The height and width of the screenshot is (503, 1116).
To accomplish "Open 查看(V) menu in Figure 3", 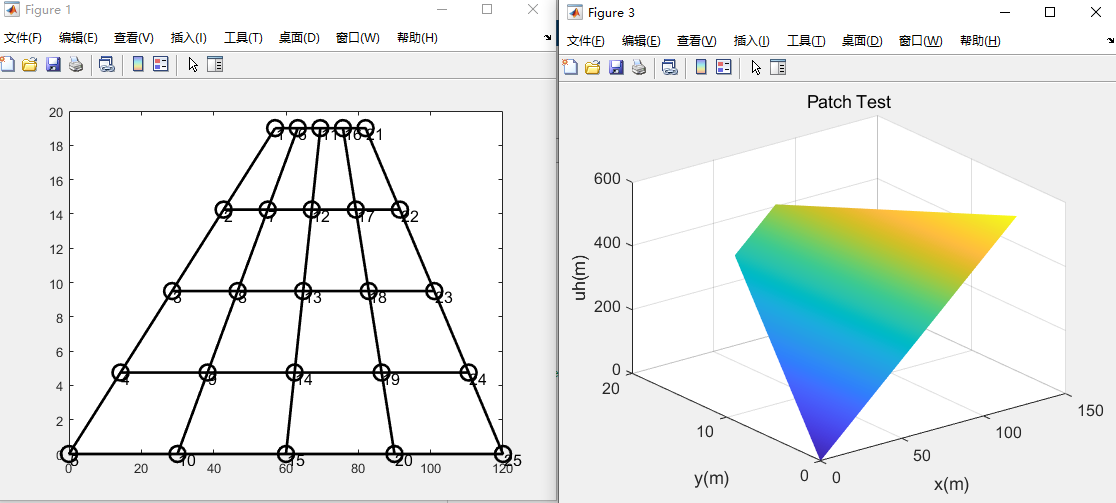I will pyautogui.click(x=697, y=41).
